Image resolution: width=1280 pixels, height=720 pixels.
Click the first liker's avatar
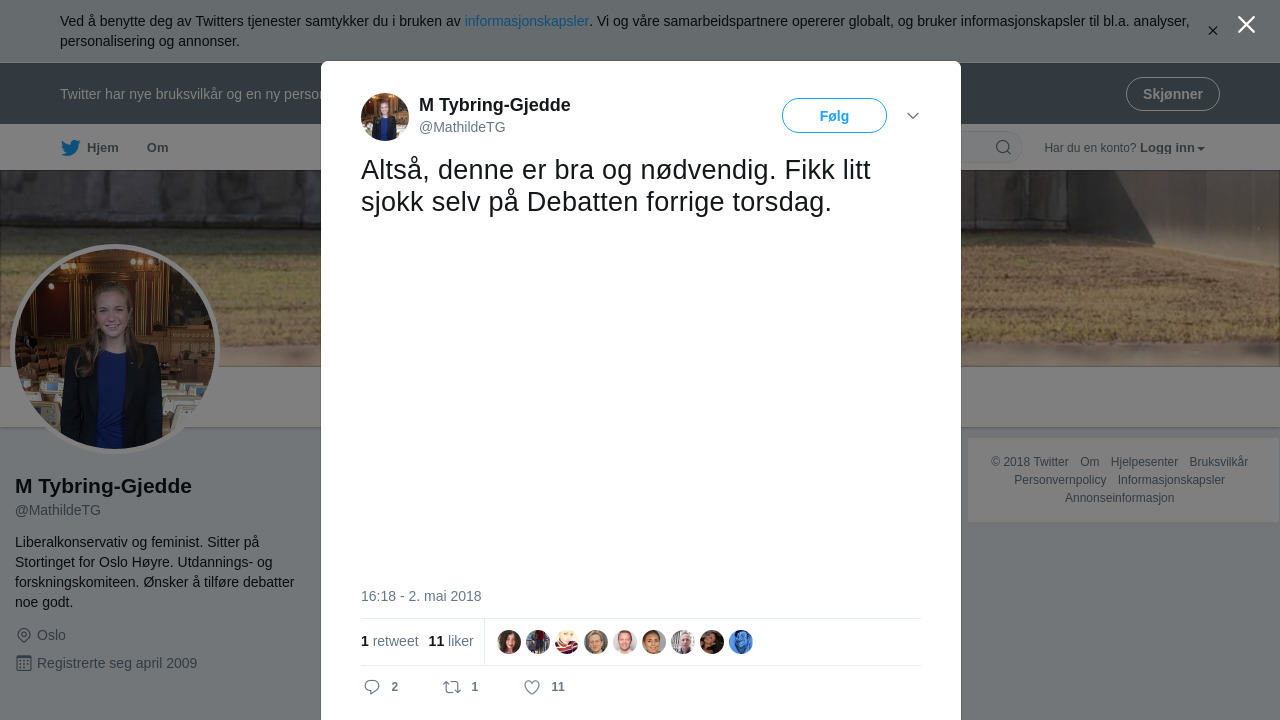509,642
